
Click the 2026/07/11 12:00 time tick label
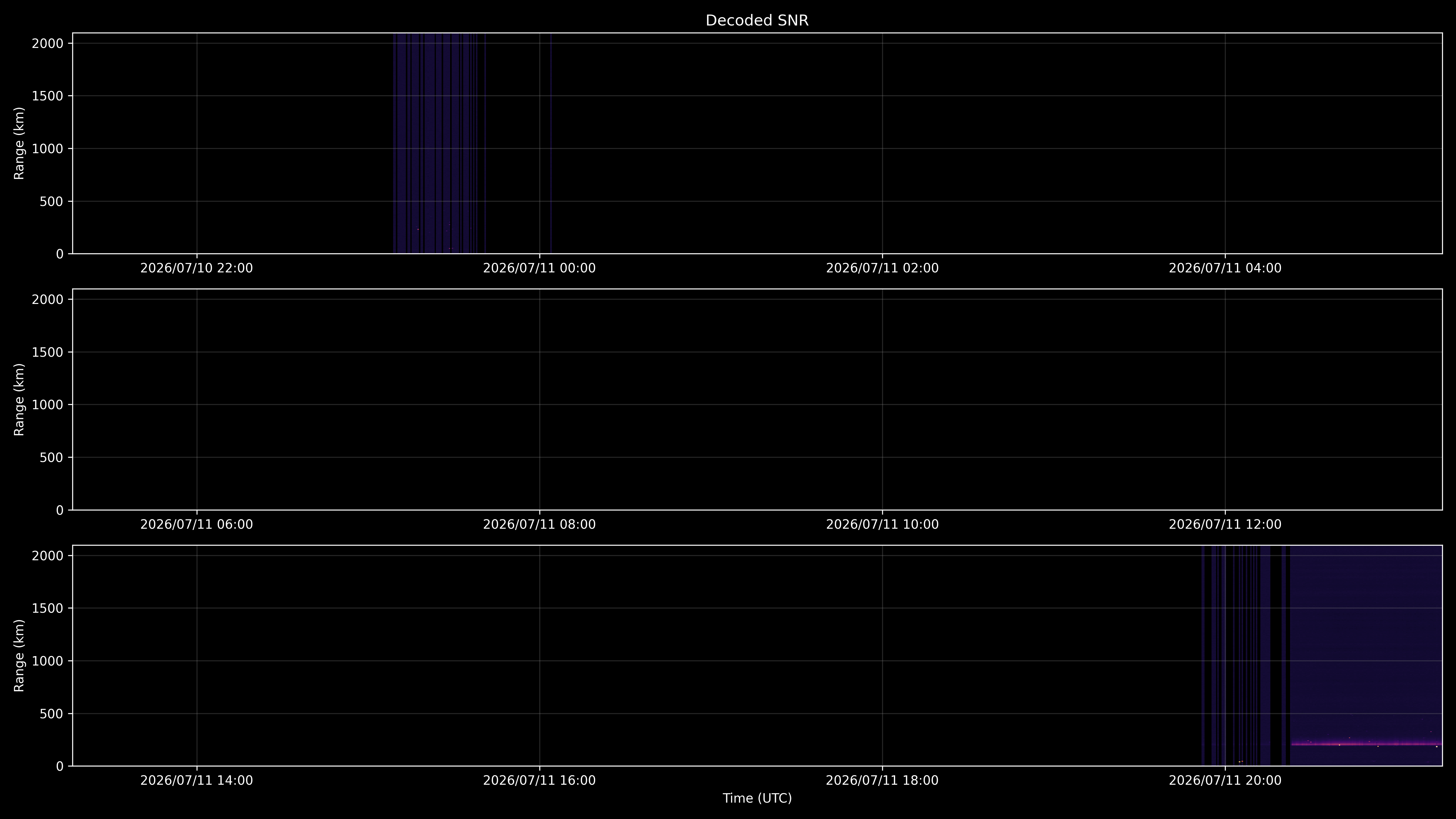coord(1225,524)
